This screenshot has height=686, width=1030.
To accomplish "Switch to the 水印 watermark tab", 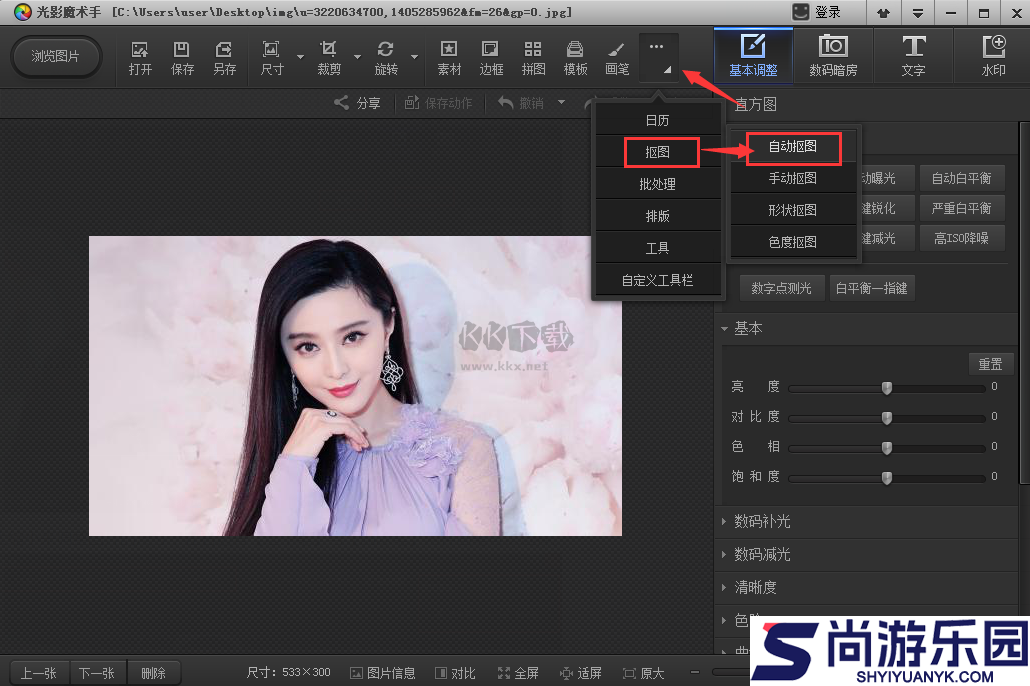I will pyautogui.click(x=993, y=56).
